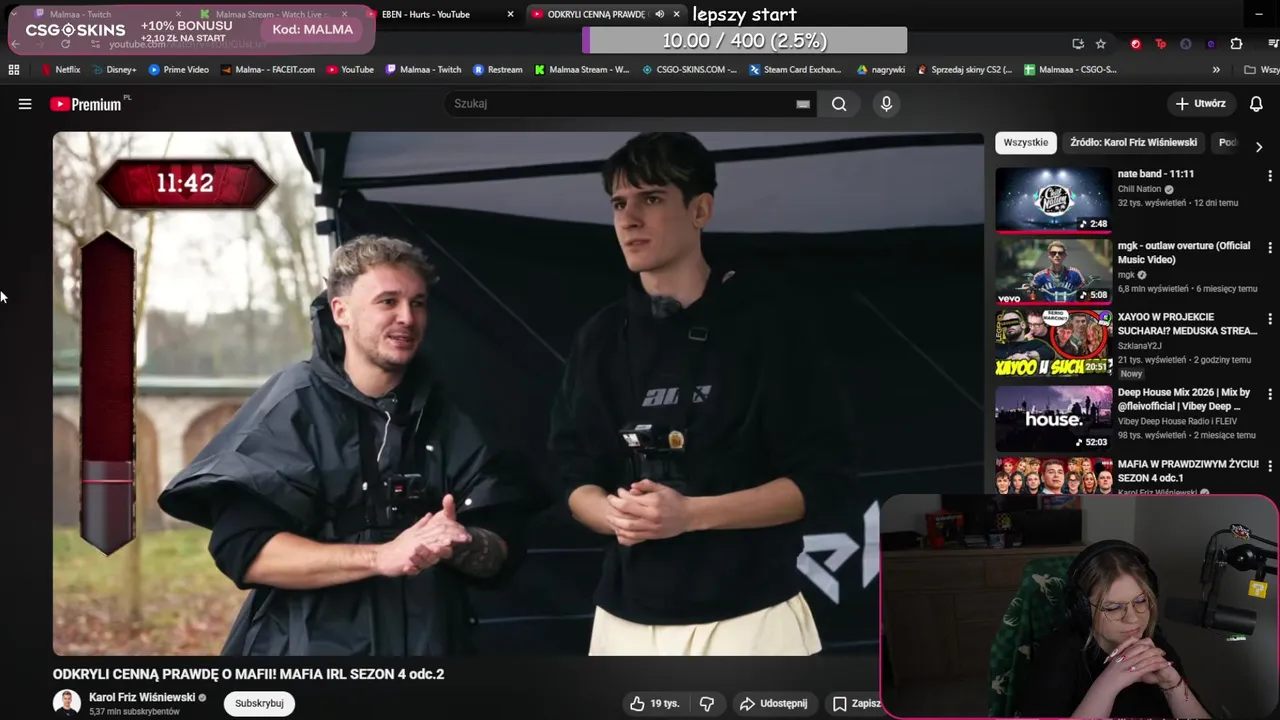Click the red Opera-style extension icon
The image size is (1280, 720).
(1135, 44)
